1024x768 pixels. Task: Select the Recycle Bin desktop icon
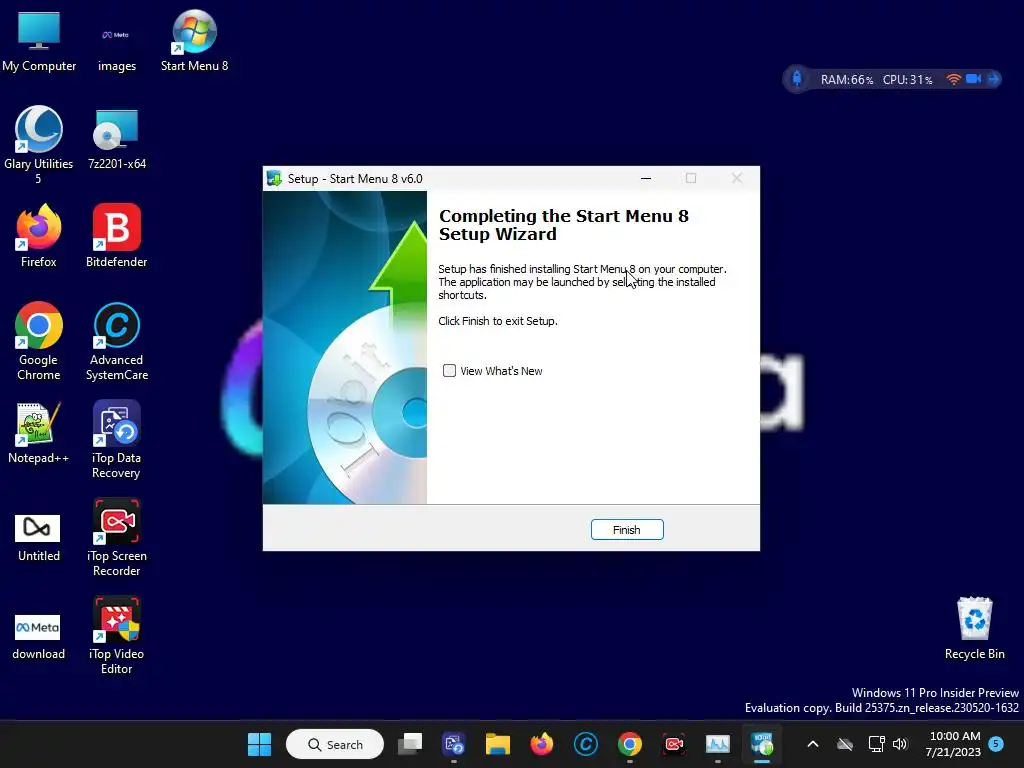point(974,628)
